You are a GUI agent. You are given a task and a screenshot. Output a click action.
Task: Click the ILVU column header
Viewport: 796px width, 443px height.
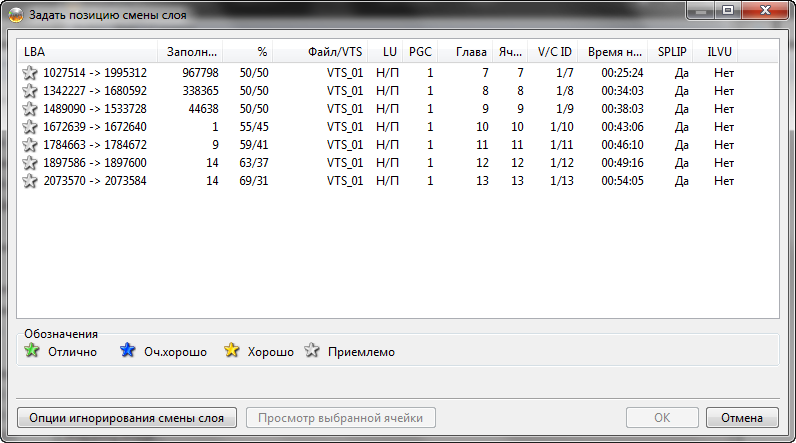click(718, 51)
